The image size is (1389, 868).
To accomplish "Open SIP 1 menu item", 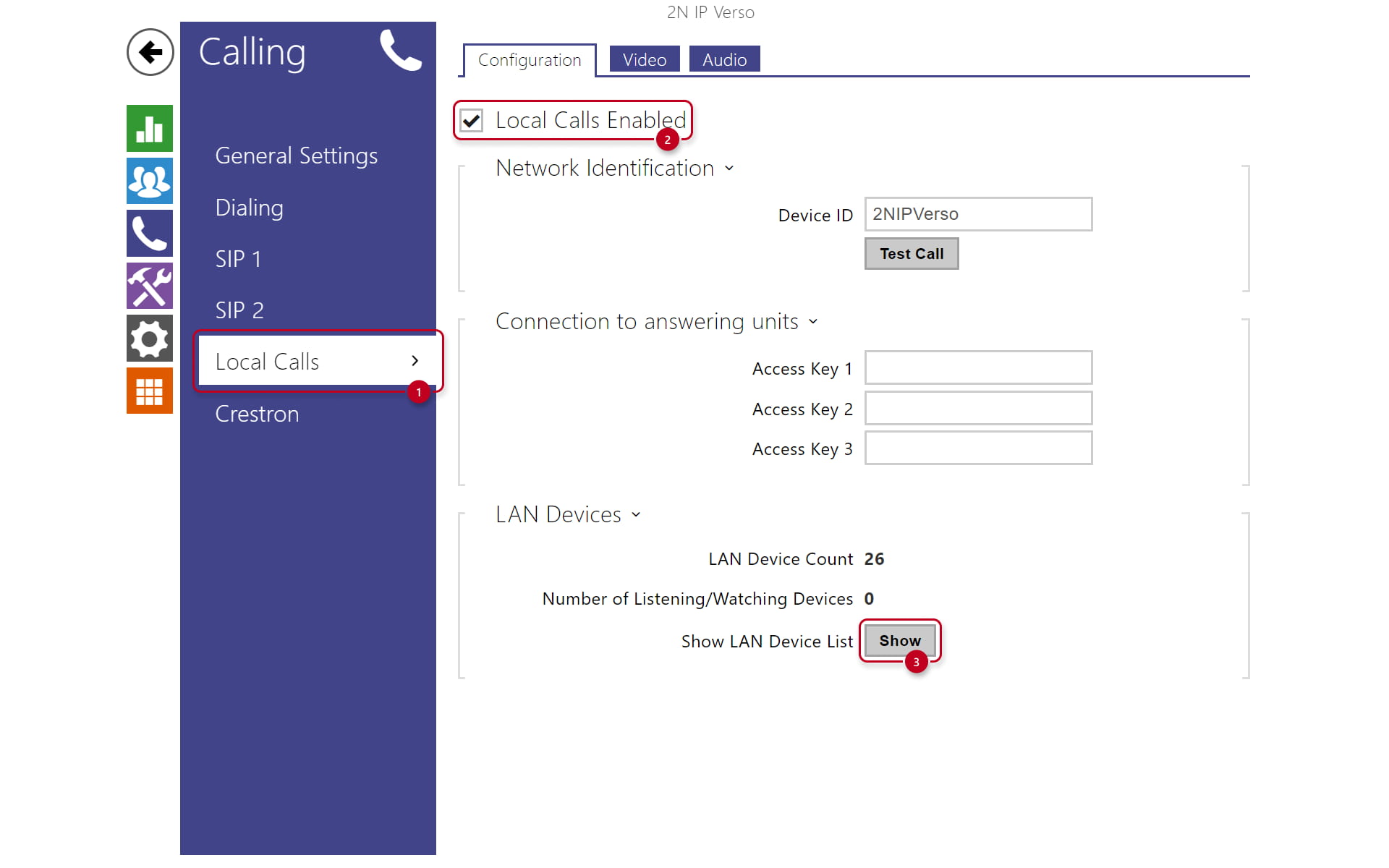I will coord(238,259).
